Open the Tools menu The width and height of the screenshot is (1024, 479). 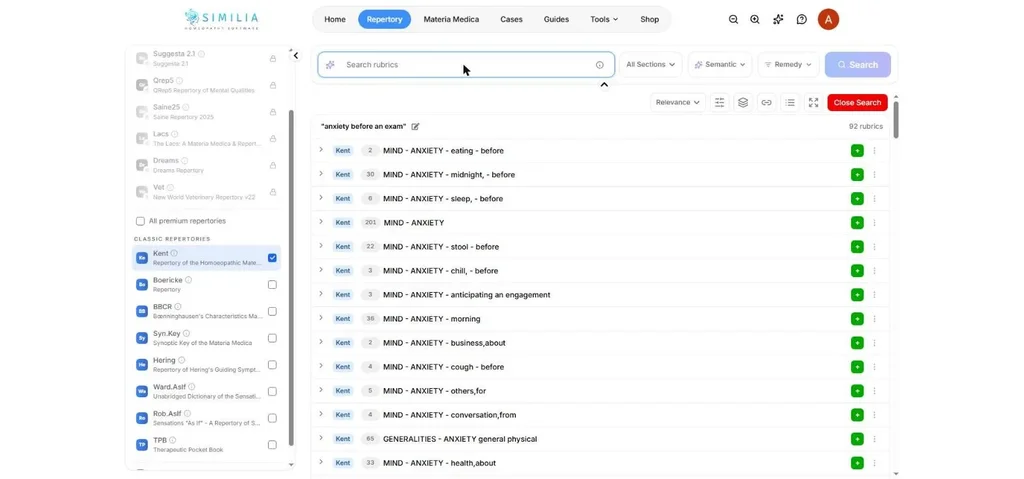[x=604, y=20]
